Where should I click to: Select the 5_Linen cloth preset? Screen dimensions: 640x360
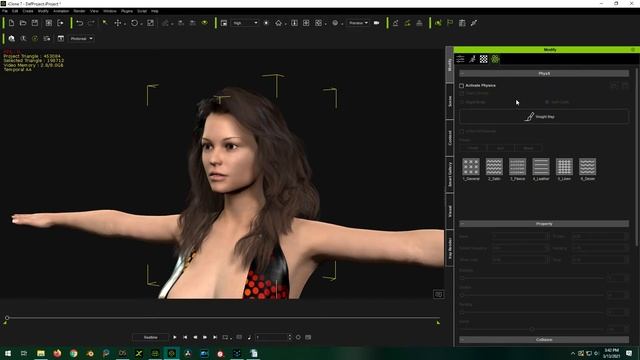tap(564, 169)
